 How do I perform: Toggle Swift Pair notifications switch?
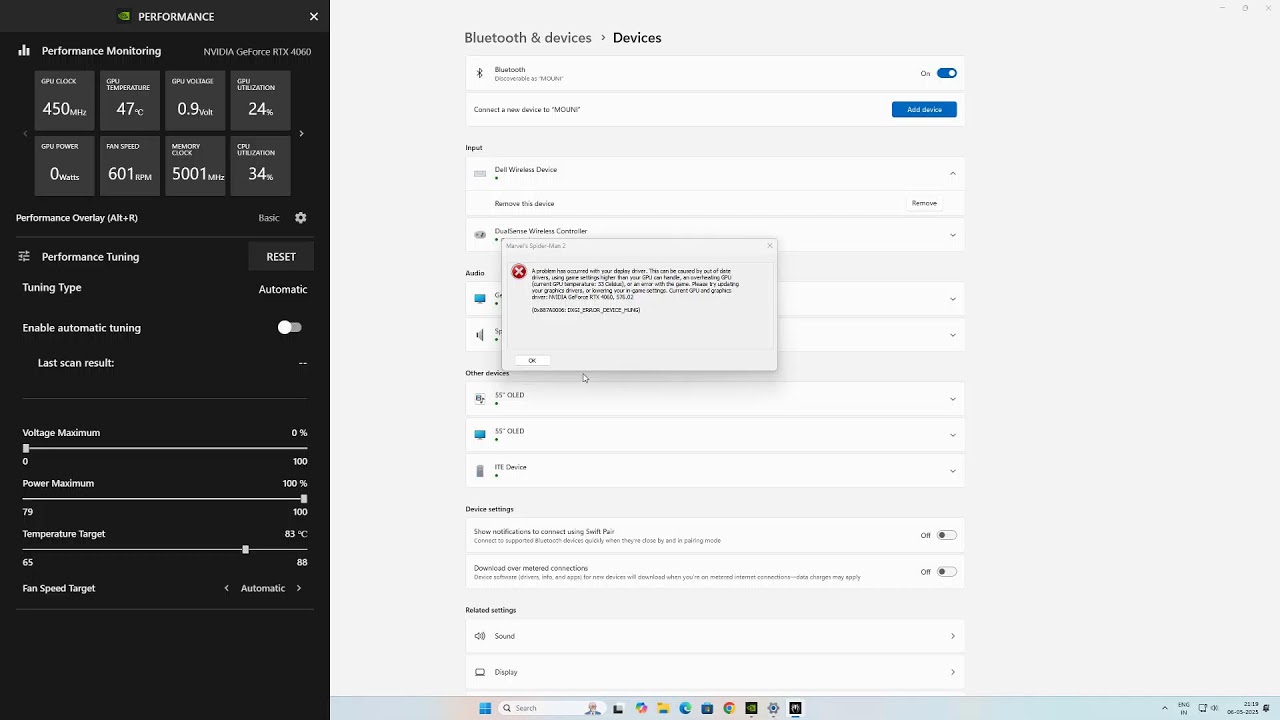coord(946,535)
